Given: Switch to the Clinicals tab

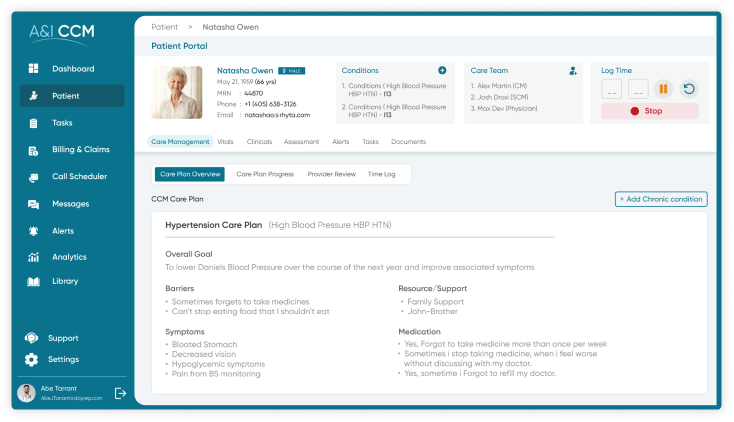Looking at the screenshot, I should click(259, 141).
